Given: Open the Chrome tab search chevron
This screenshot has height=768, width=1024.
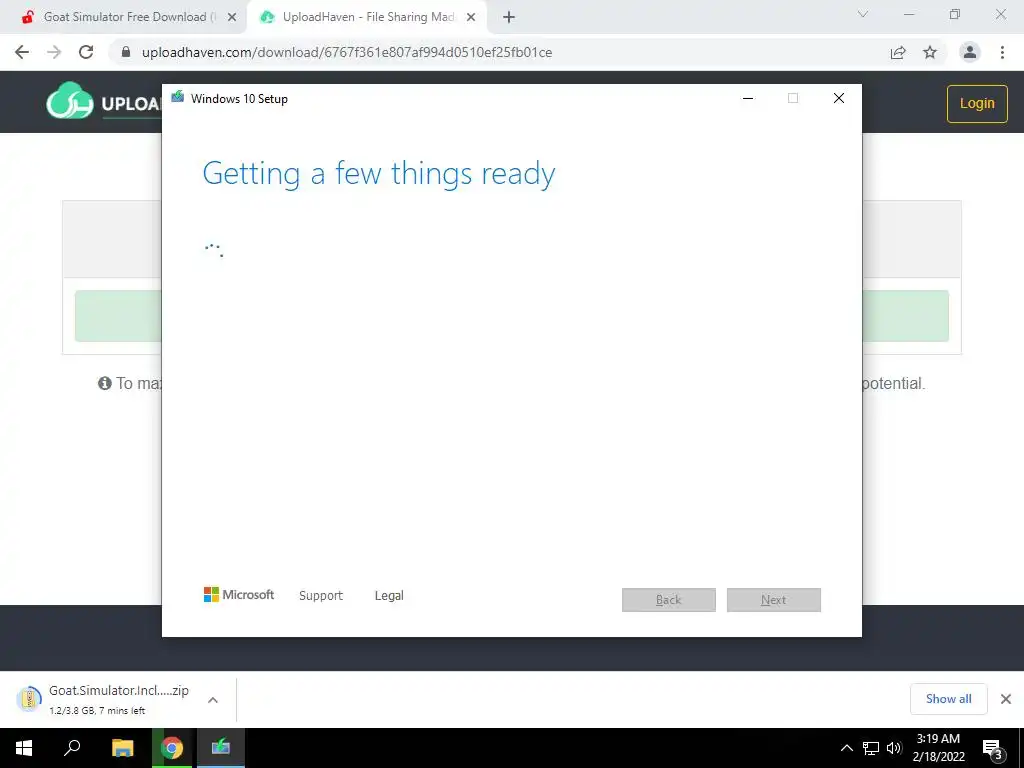Looking at the screenshot, I should point(863,14).
